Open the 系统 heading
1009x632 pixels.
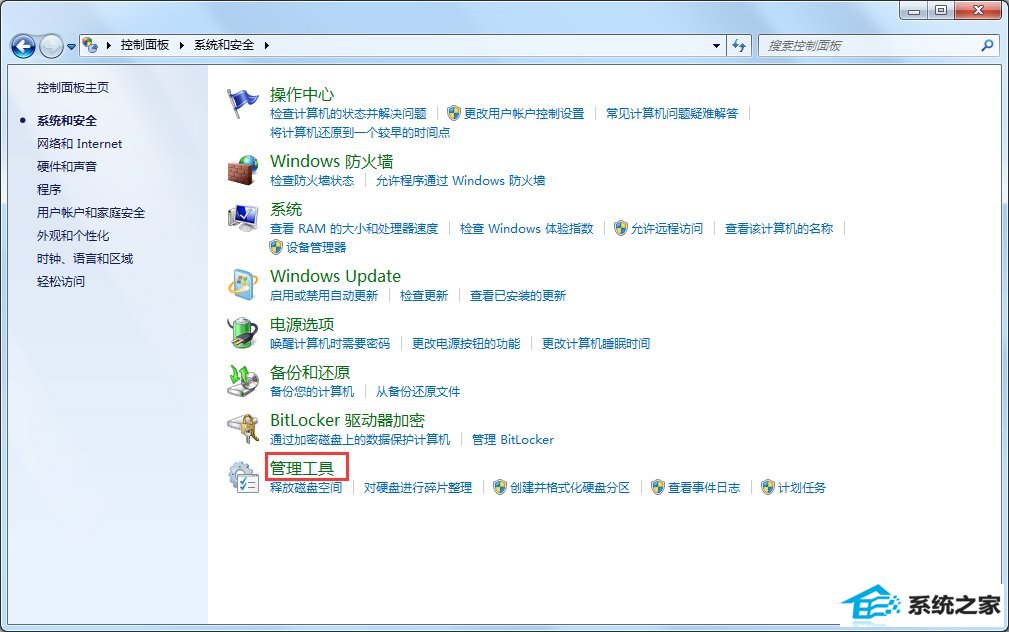(286, 209)
